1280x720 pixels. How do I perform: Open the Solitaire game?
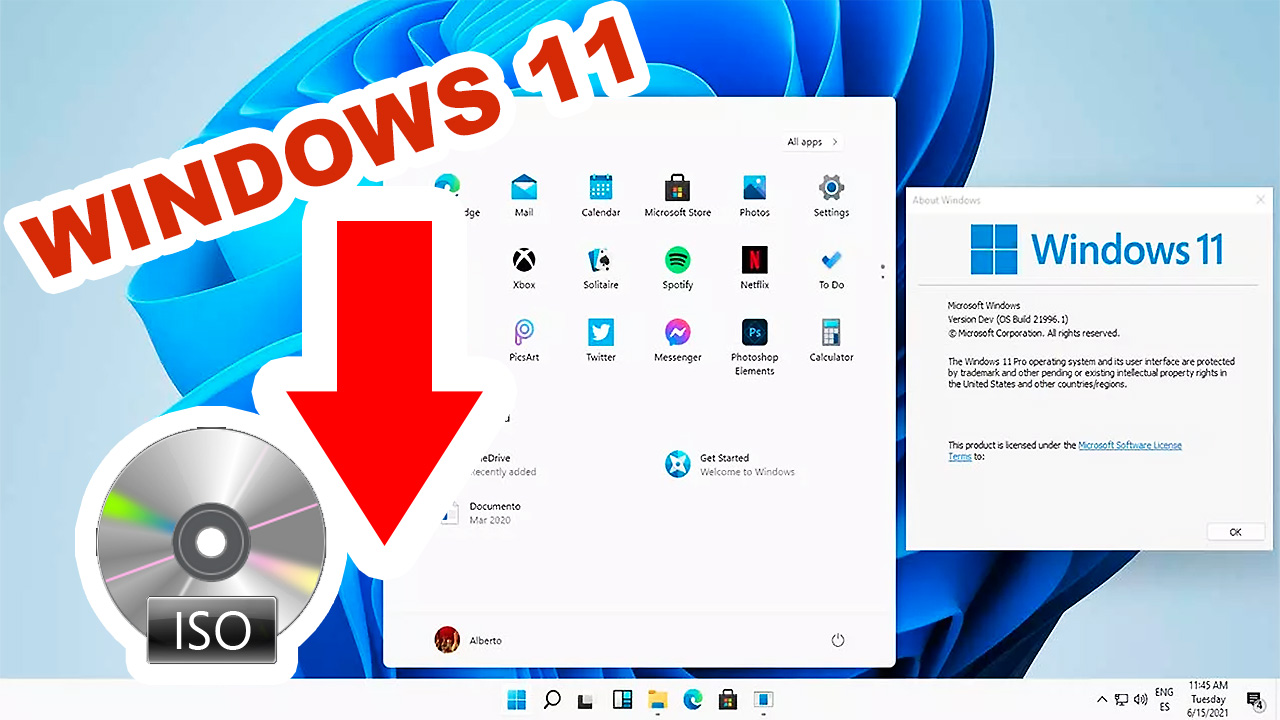(601, 268)
